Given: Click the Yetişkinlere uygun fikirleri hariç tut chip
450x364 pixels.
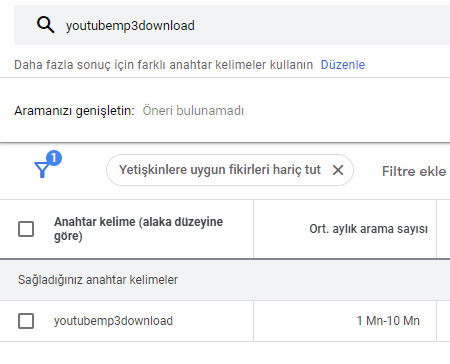Looking at the screenshot, I should (x=230, y=170).
